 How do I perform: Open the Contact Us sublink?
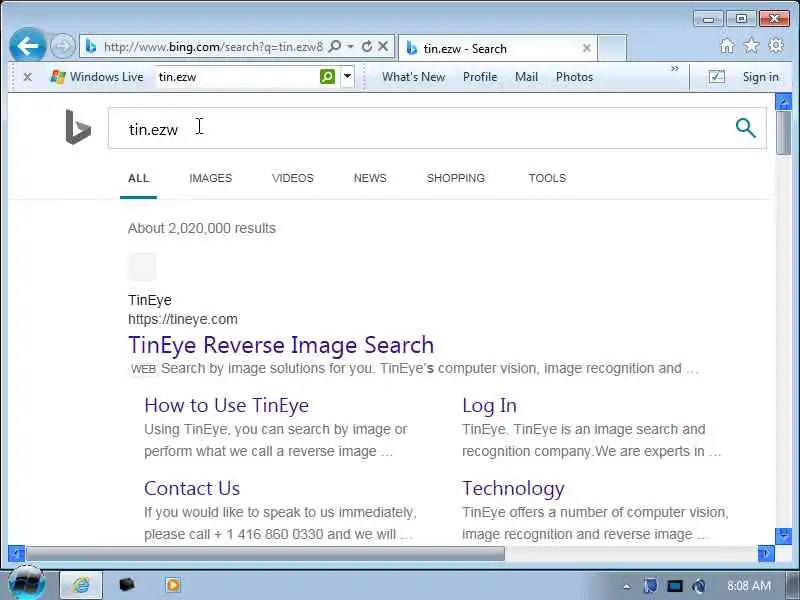pyautogui.click(x=192, y=488)
